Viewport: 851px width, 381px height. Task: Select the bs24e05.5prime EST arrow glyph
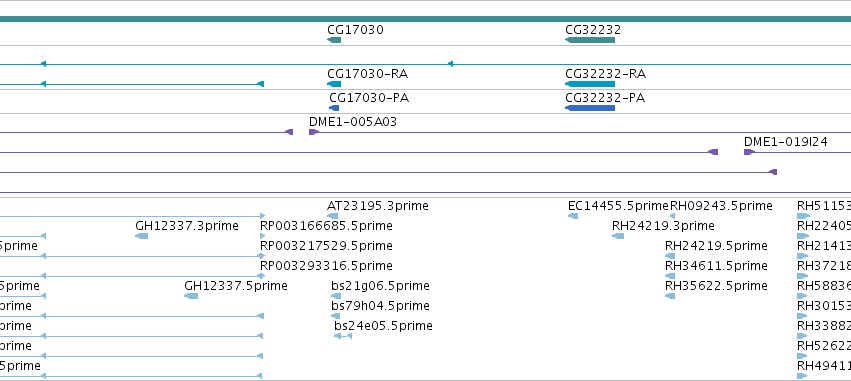(342, 336)
